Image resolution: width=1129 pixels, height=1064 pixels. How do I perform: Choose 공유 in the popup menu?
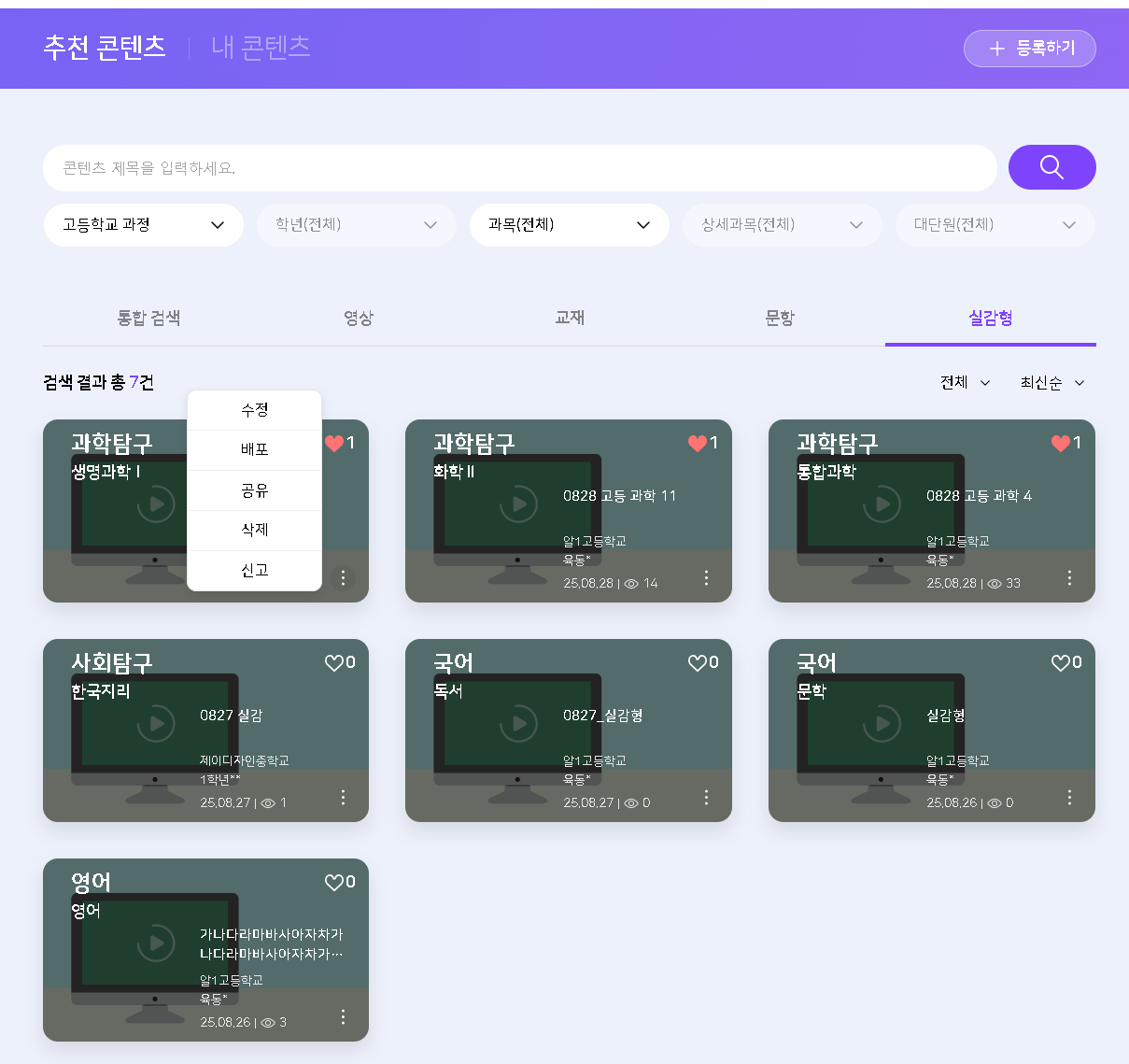pos(254,490)
